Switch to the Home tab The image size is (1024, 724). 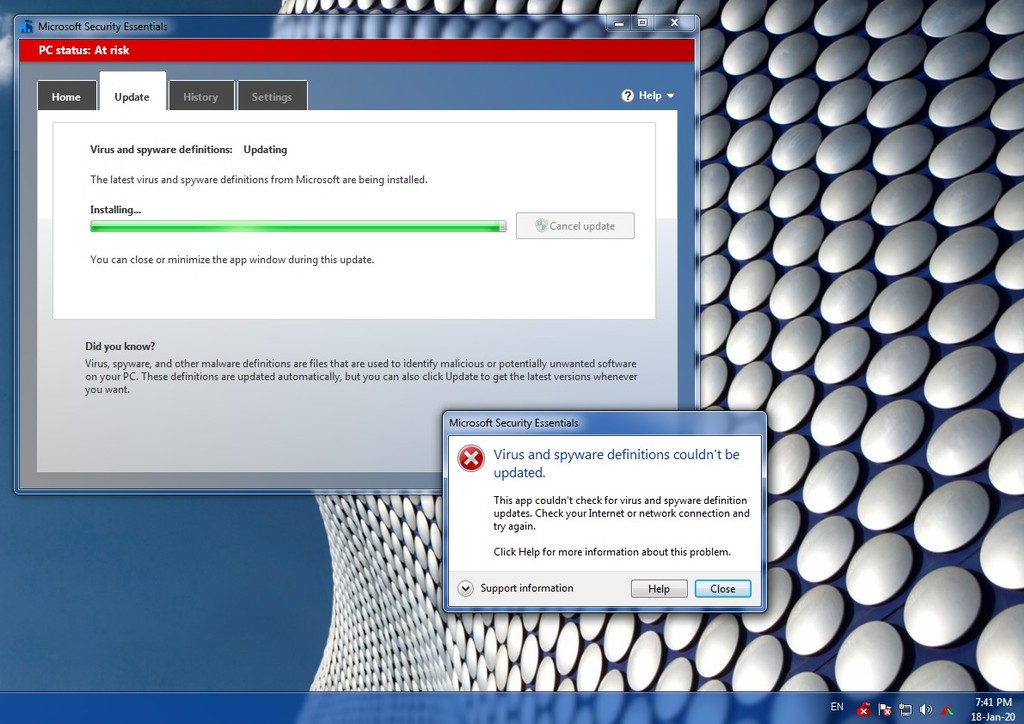point(66,96)
